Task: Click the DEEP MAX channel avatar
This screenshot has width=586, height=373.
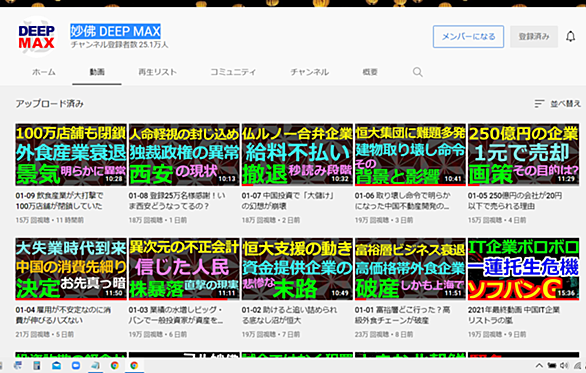Action: point(36,37)
